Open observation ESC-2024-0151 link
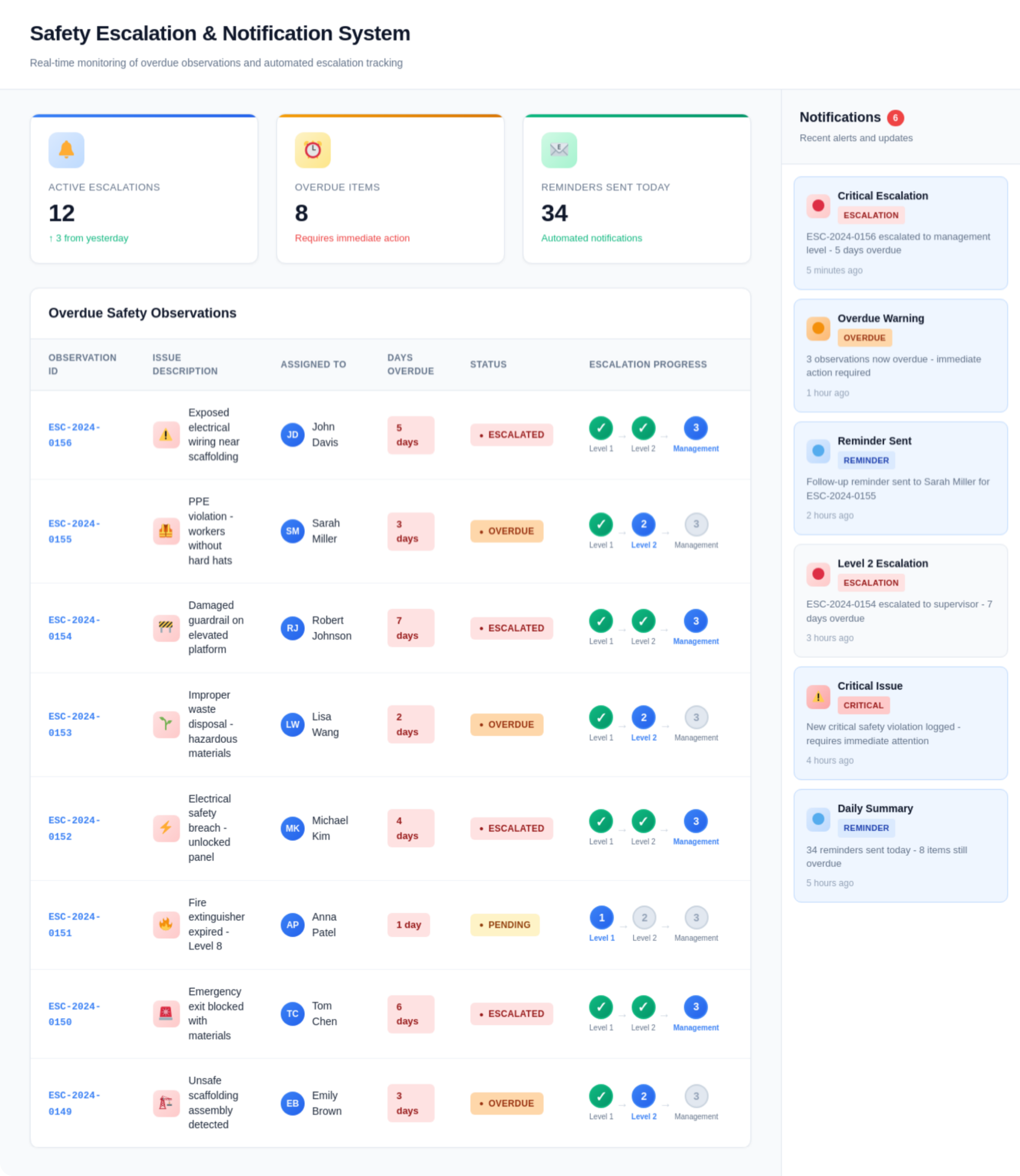1020x1176 pixels. coord(74,924)
